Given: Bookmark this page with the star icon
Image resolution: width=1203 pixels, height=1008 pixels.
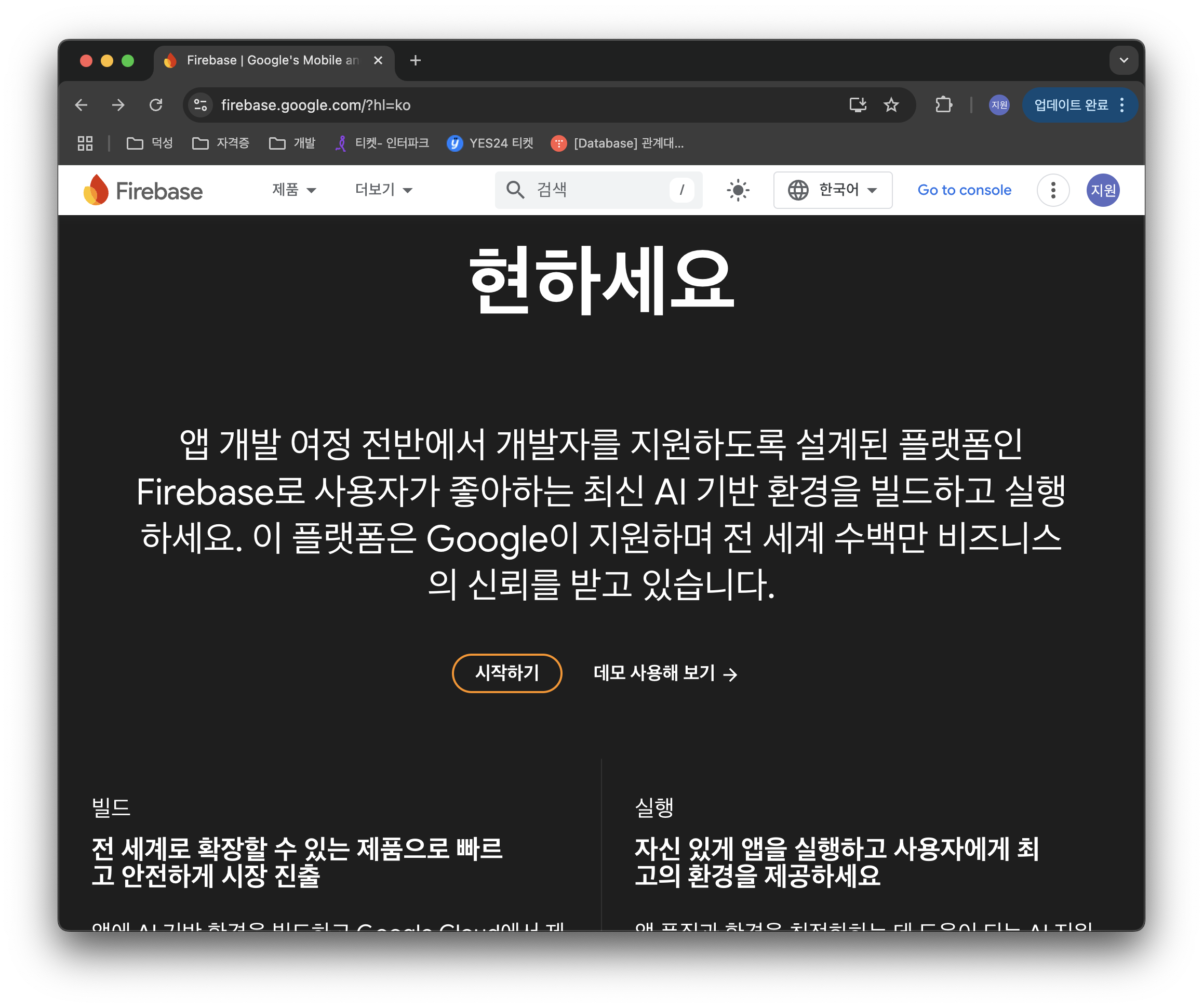Looking at the screenshot, I should click(891, 105).
